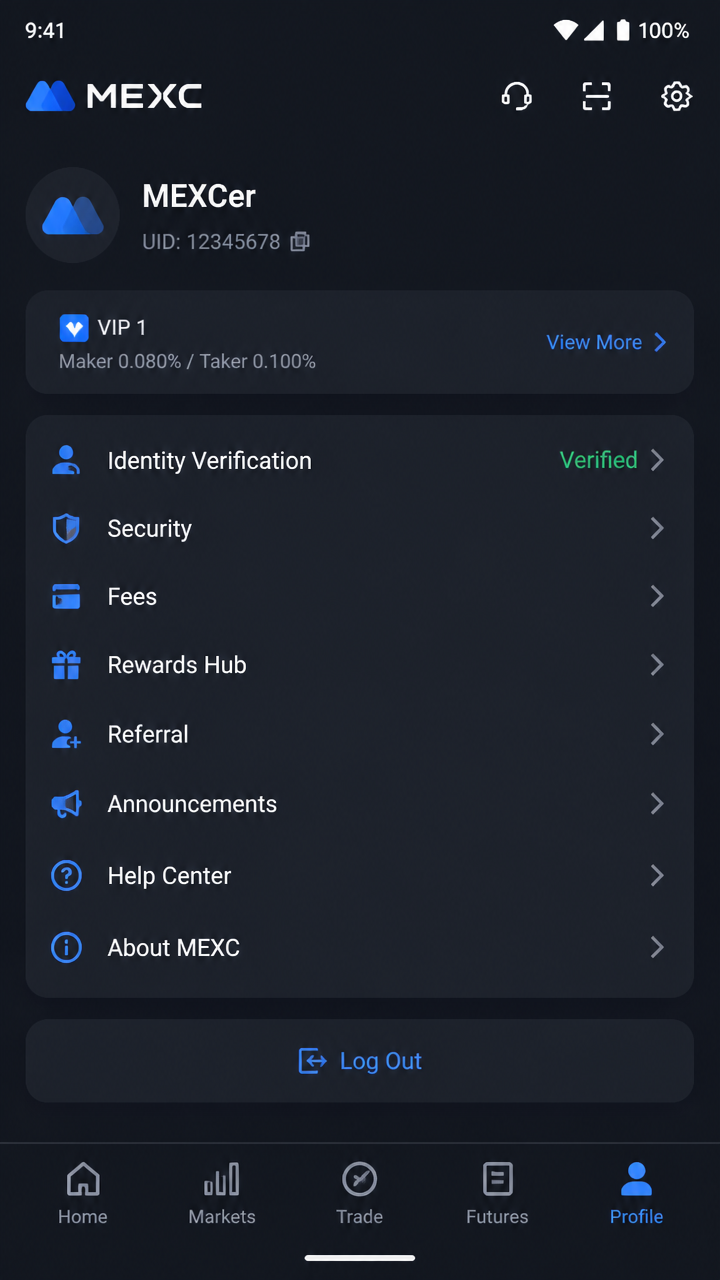The height and width of the screenshot is (1280, 720).
Task: Open the About MEXC label
Action: (174, 948)
